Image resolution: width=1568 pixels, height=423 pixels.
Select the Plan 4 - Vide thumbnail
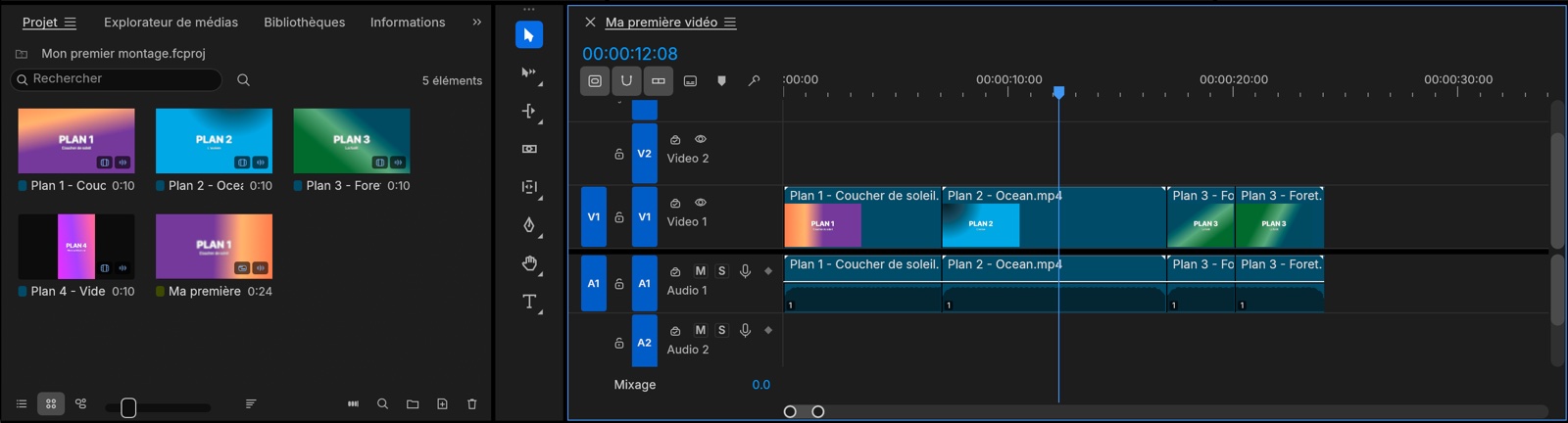[76, 247]
